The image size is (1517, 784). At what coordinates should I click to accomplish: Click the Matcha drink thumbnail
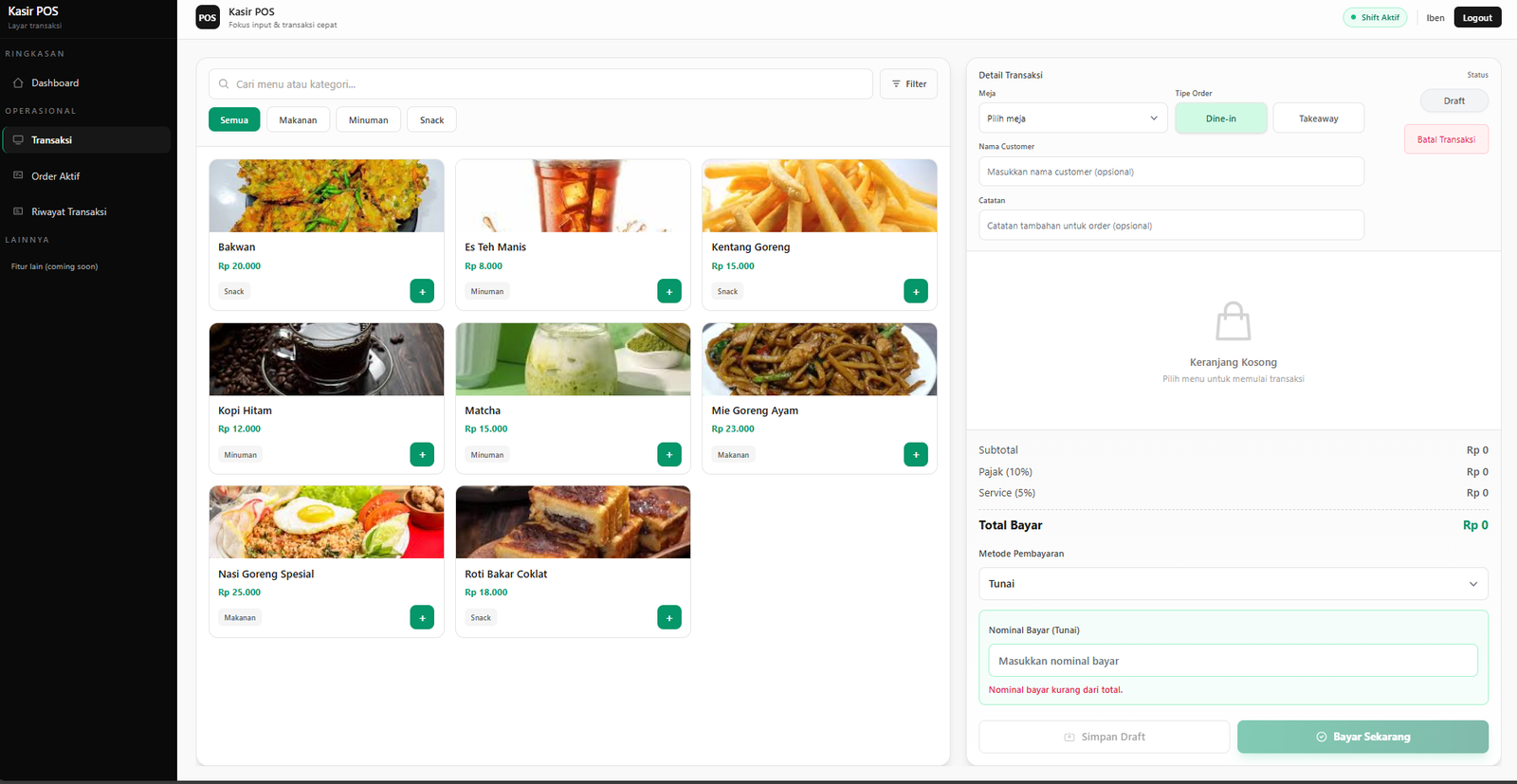pyautogui.click(x=573, y=359)
